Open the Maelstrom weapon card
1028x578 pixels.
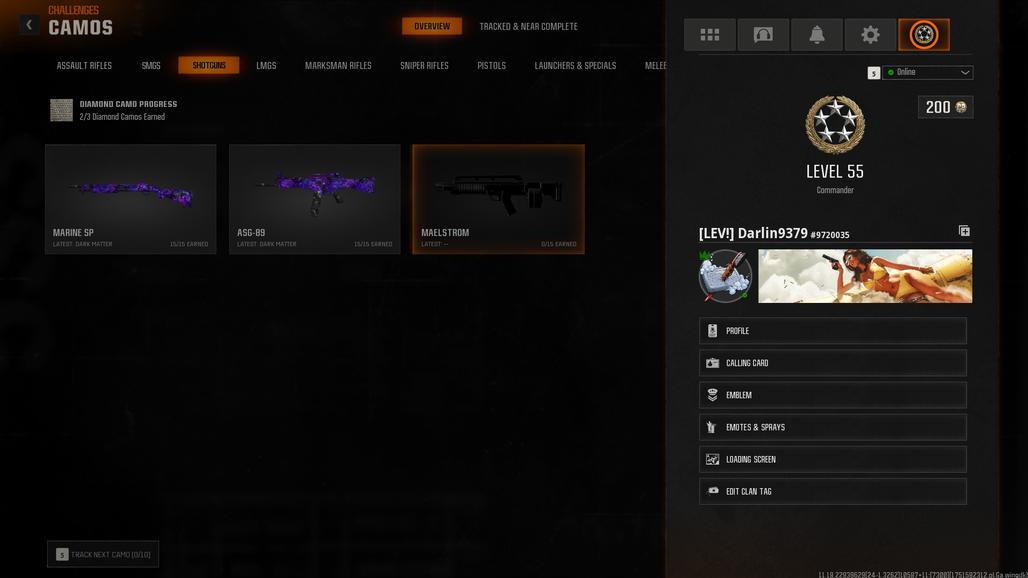click(x=498, y=199)
